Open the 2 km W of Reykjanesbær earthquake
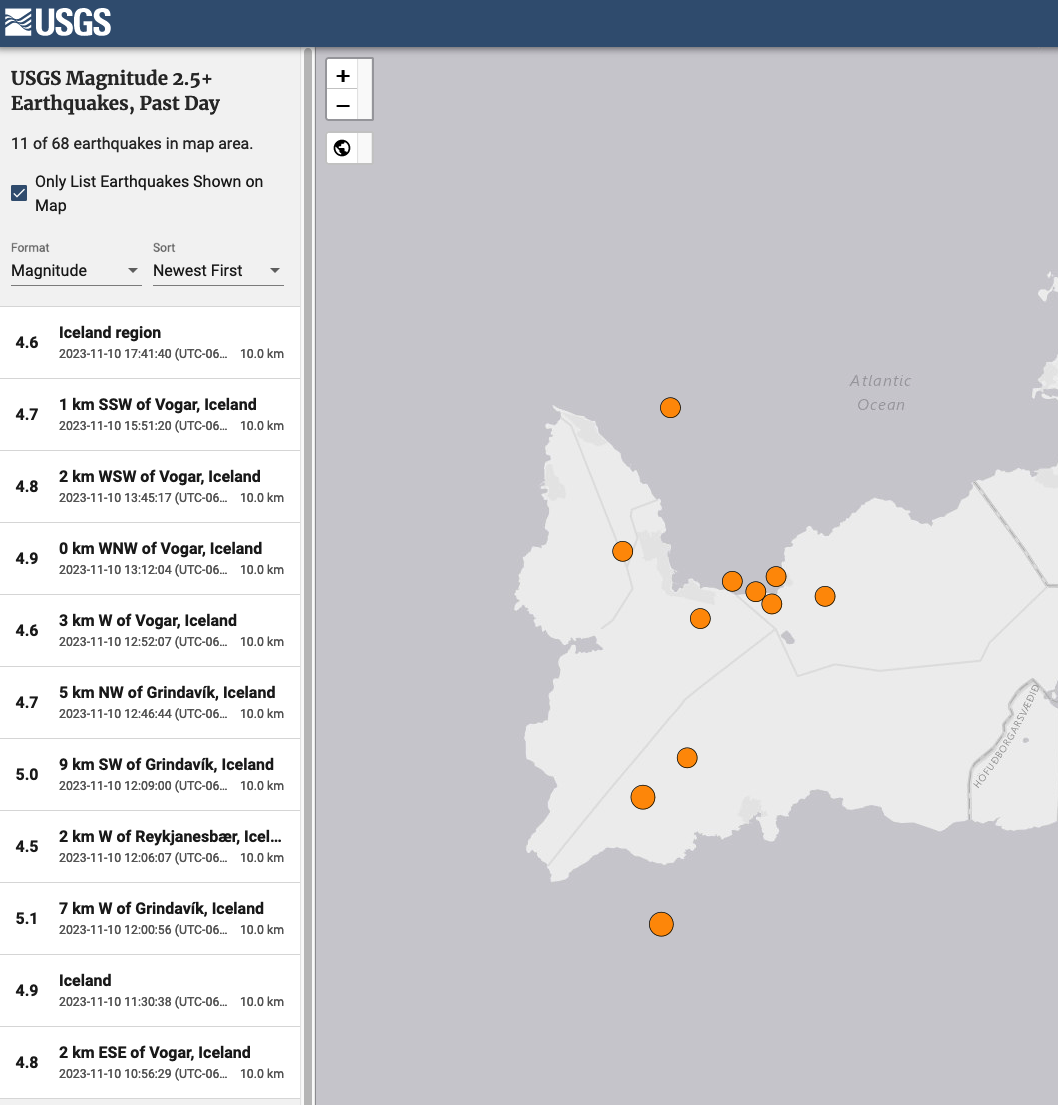Screen dimensions: 1058x1105 tap(150, 846)
